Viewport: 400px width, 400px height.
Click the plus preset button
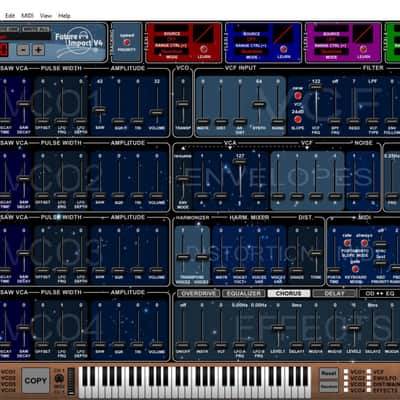coord(38,50)
